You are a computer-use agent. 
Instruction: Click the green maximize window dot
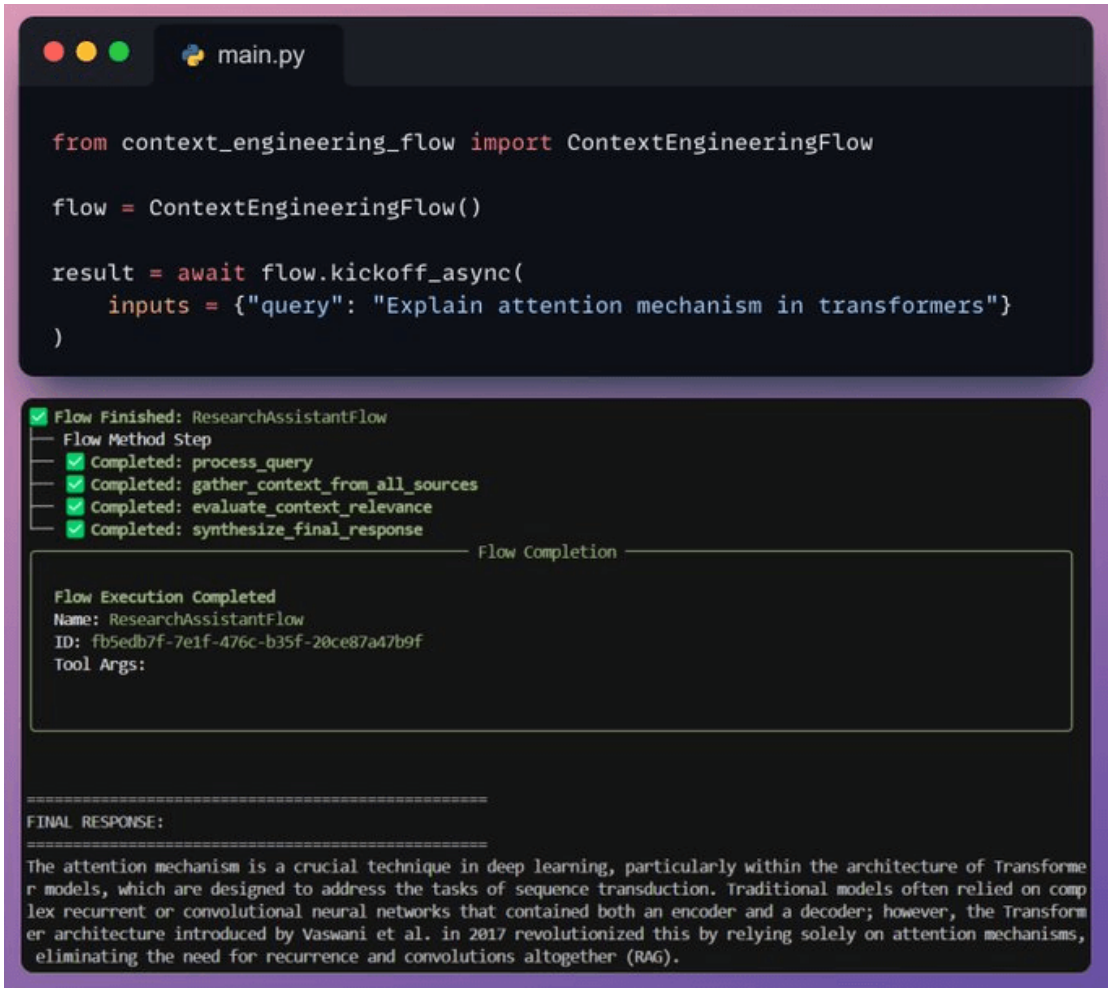pyautogui.click(x=119, y=52)
